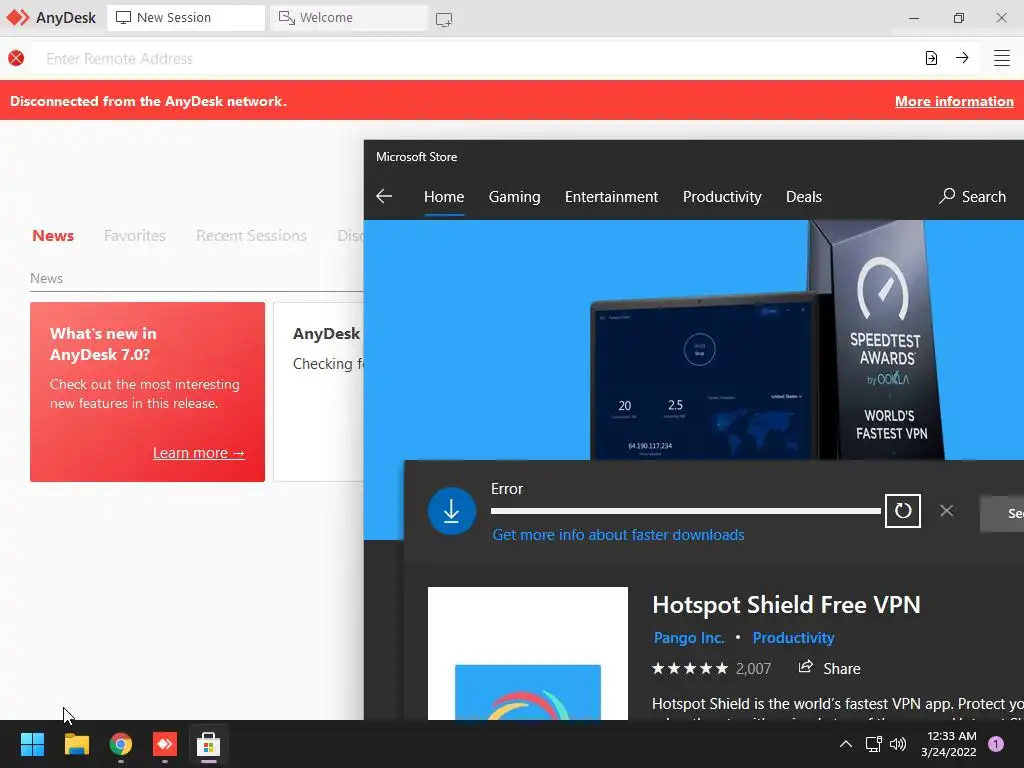This screenshot has height=768, width=1024.
Task: Go back in Microsoft Store
Action: click(x=384, y=196)
